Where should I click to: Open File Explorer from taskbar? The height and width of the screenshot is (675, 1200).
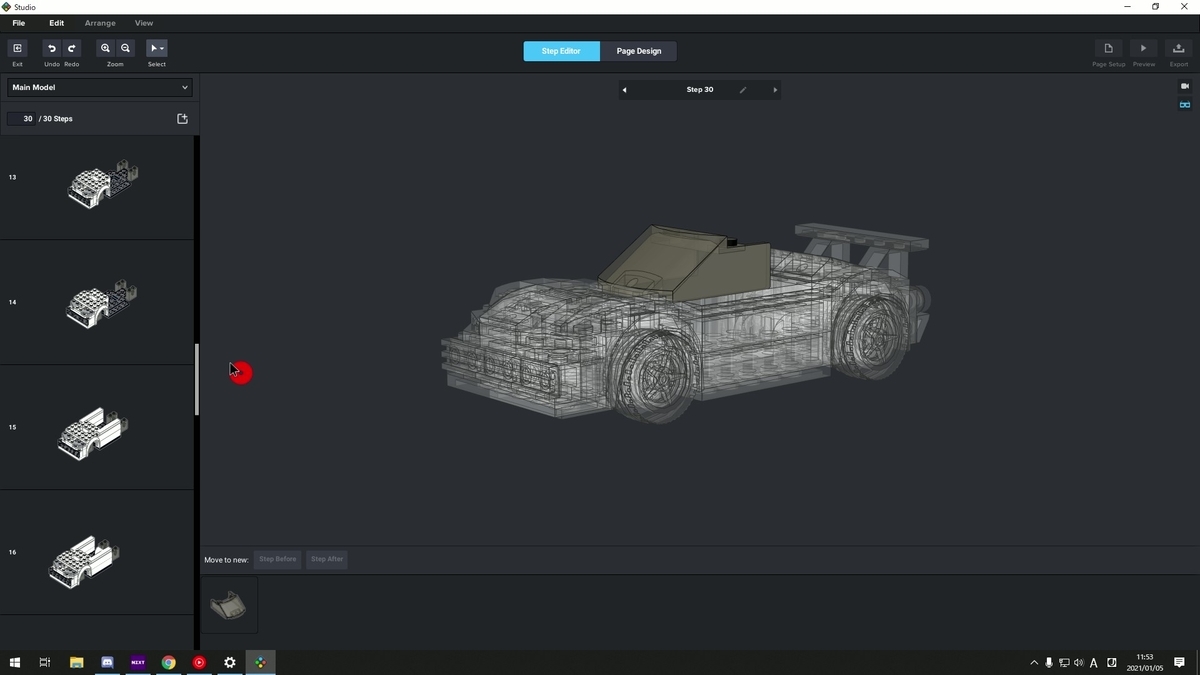[76, 662]
